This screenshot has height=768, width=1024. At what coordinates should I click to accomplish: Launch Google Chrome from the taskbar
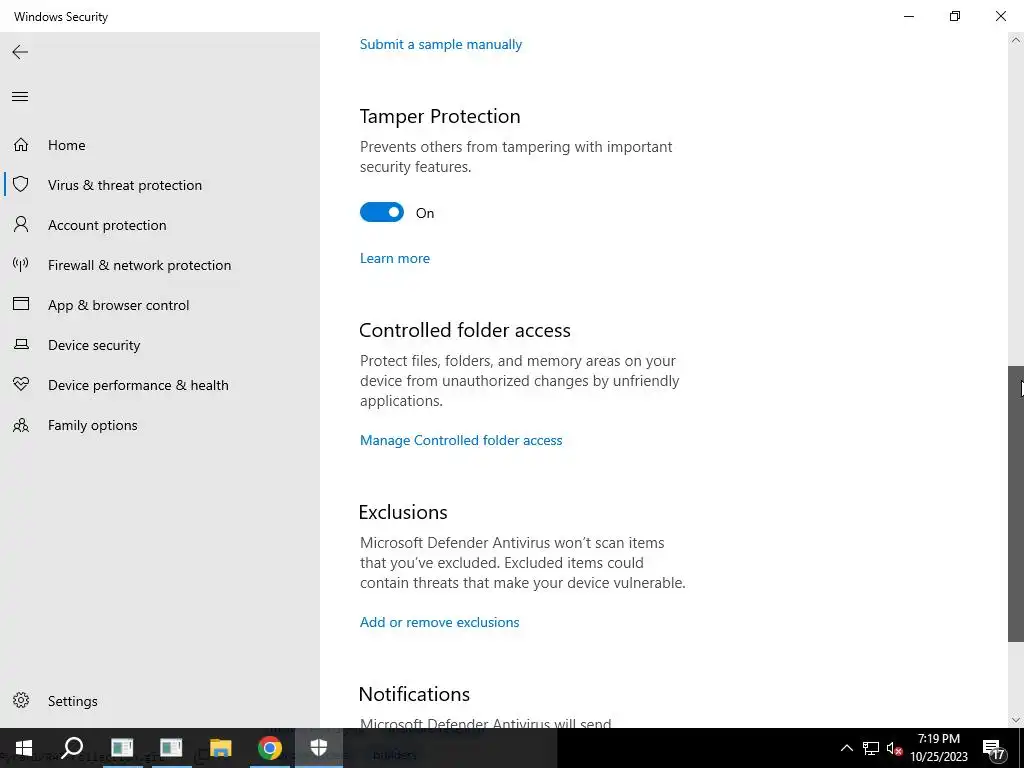269,748
